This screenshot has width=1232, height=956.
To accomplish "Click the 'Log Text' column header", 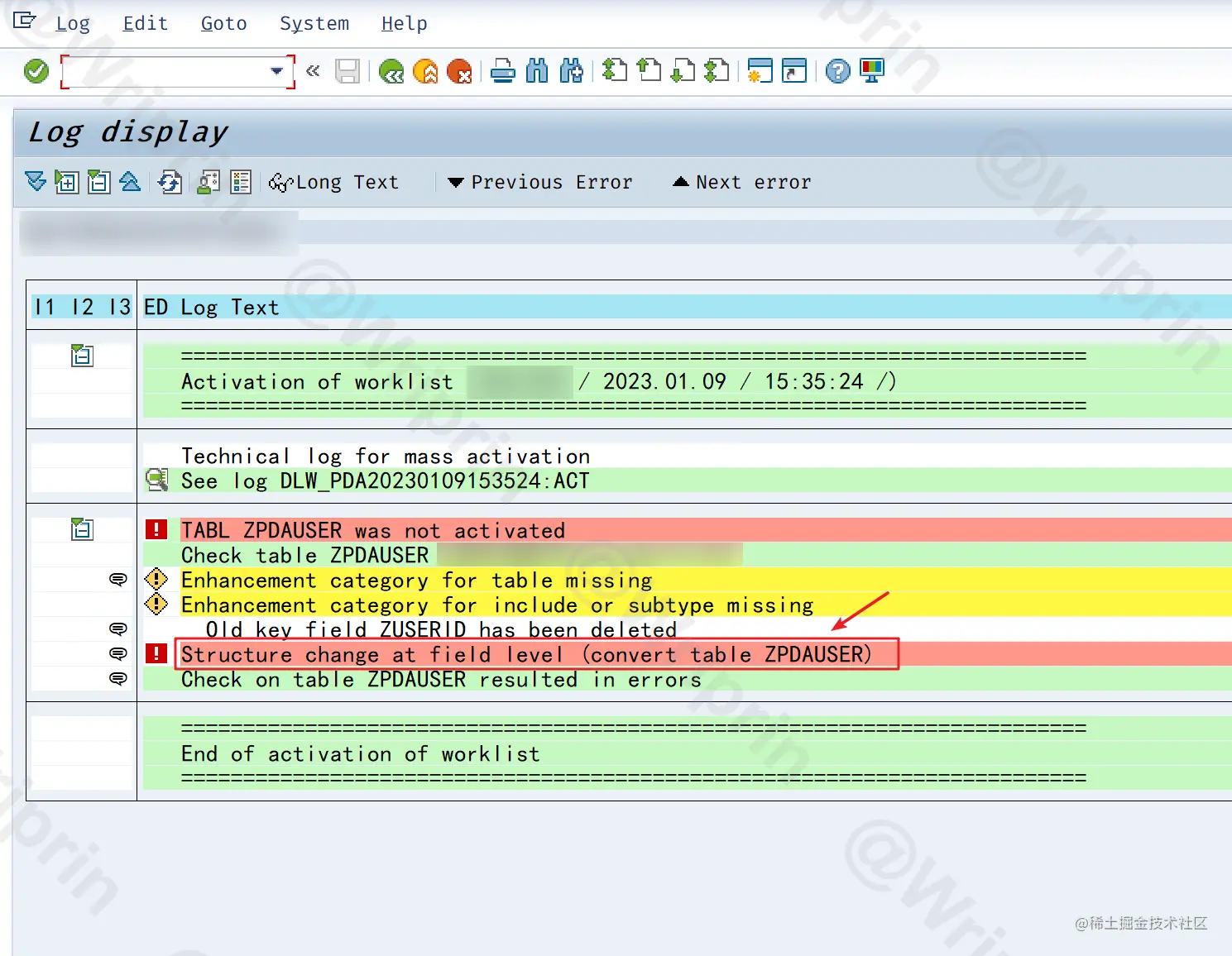I will pyautogui.click(x=230, y=307).
